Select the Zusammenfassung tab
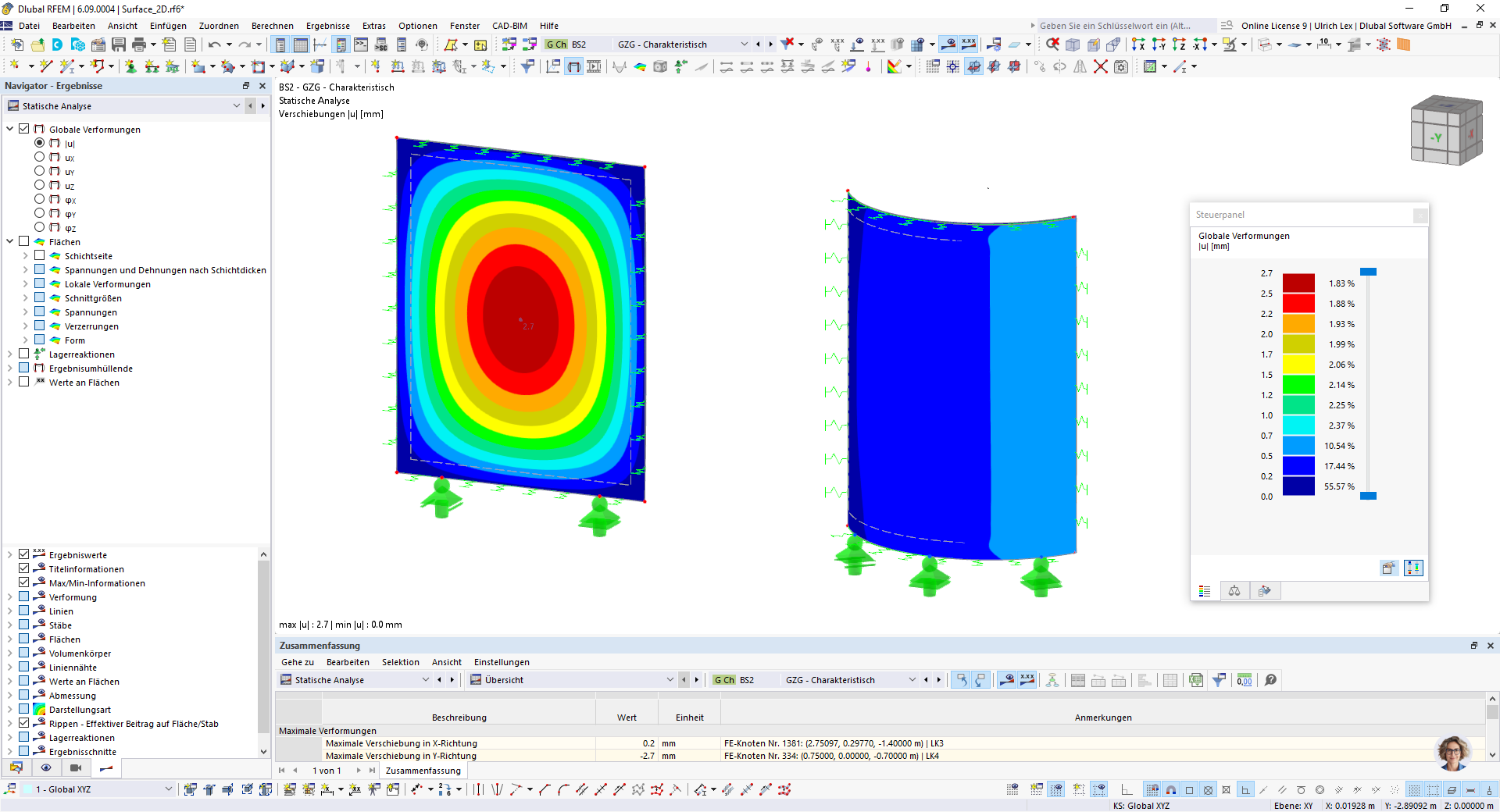Viewport: 1500px width, 812px height. [423, 771]
